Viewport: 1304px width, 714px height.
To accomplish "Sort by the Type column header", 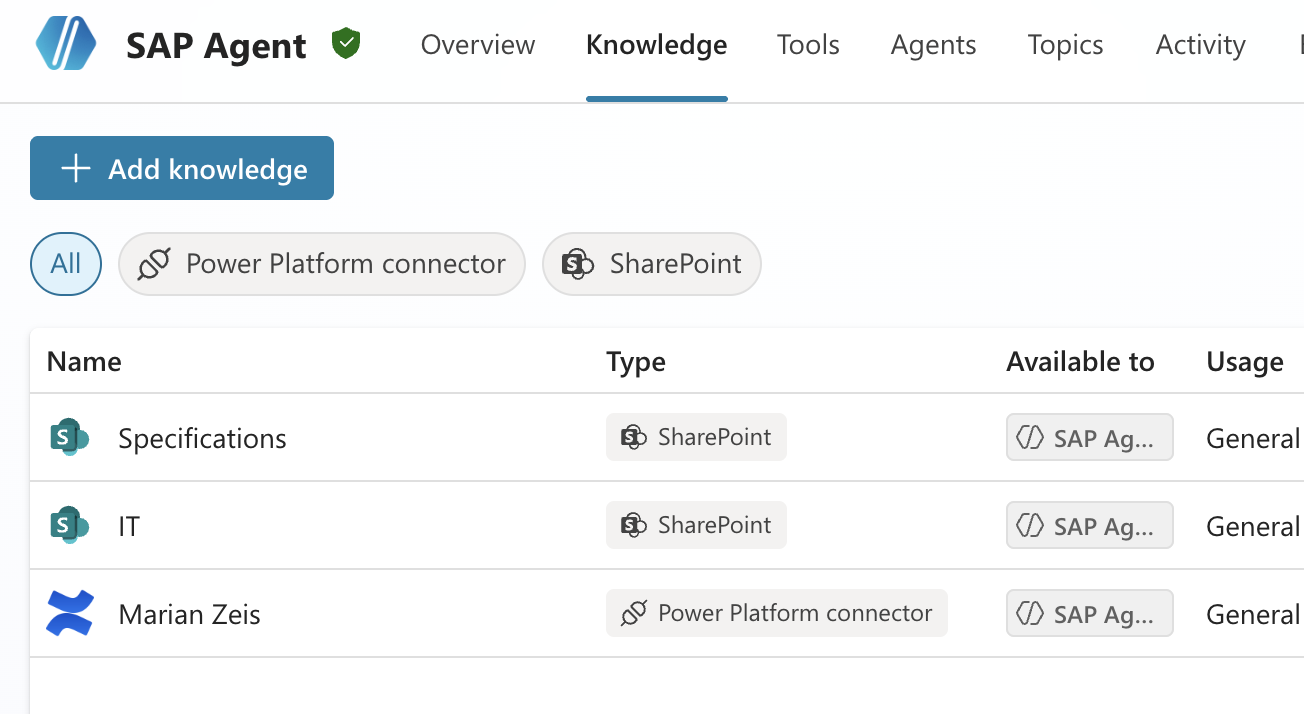I will click(636, 362).
